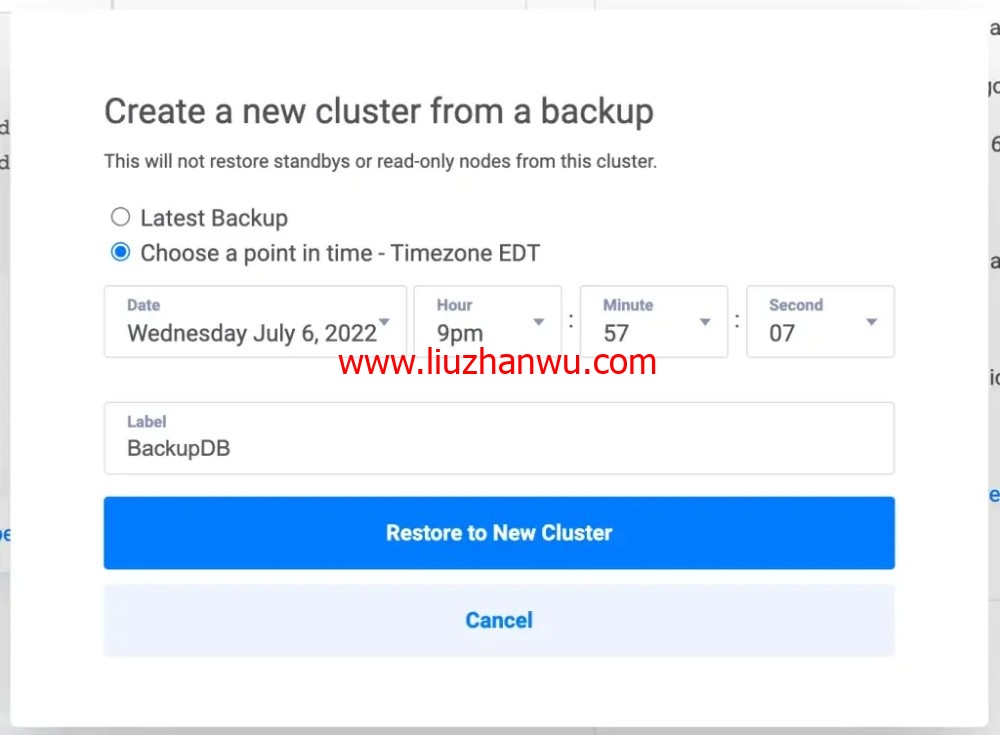Viewport: 1000px width, 735px height.
Task: Select the Latest Backup radio button
Action: (x=121, y=217)
